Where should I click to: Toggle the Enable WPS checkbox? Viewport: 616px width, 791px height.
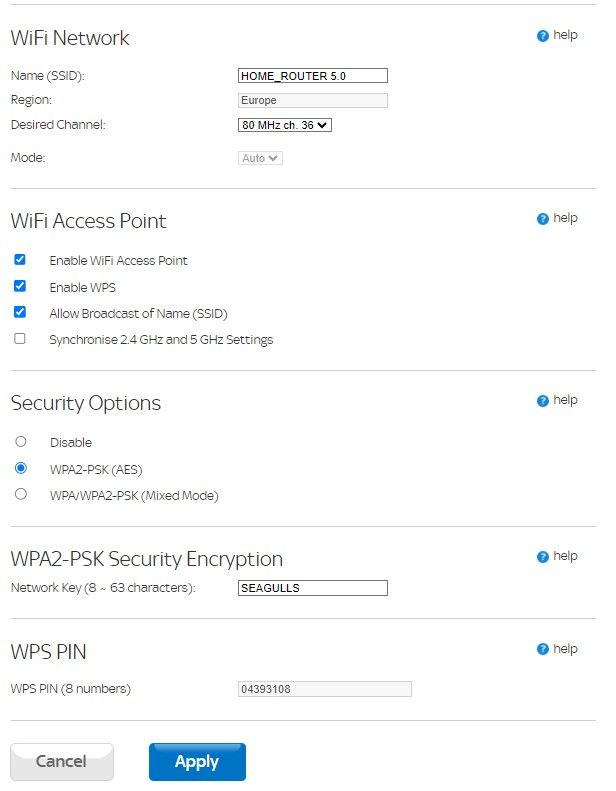[20, 286]
